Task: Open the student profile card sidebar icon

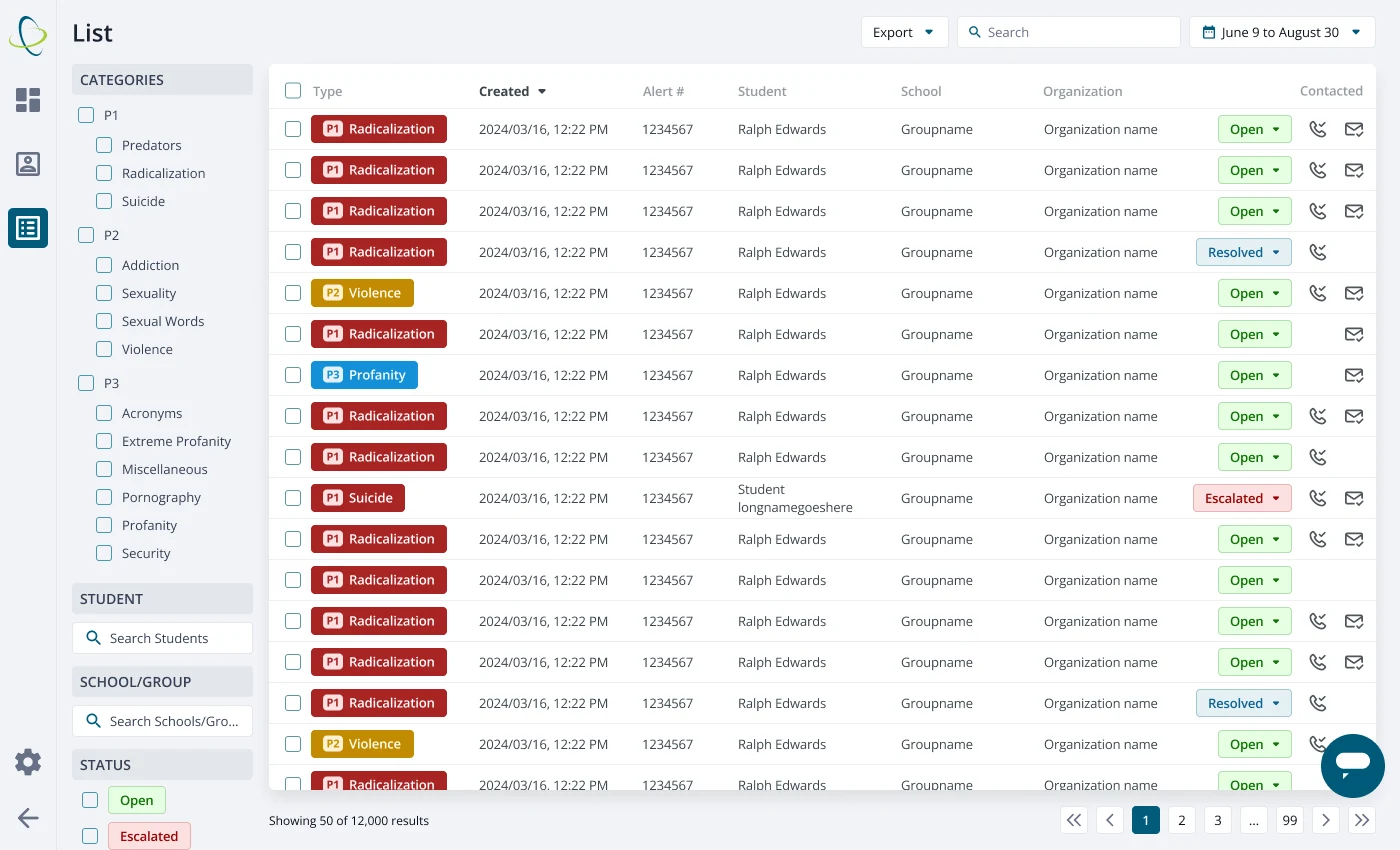Action: [28, 164]
